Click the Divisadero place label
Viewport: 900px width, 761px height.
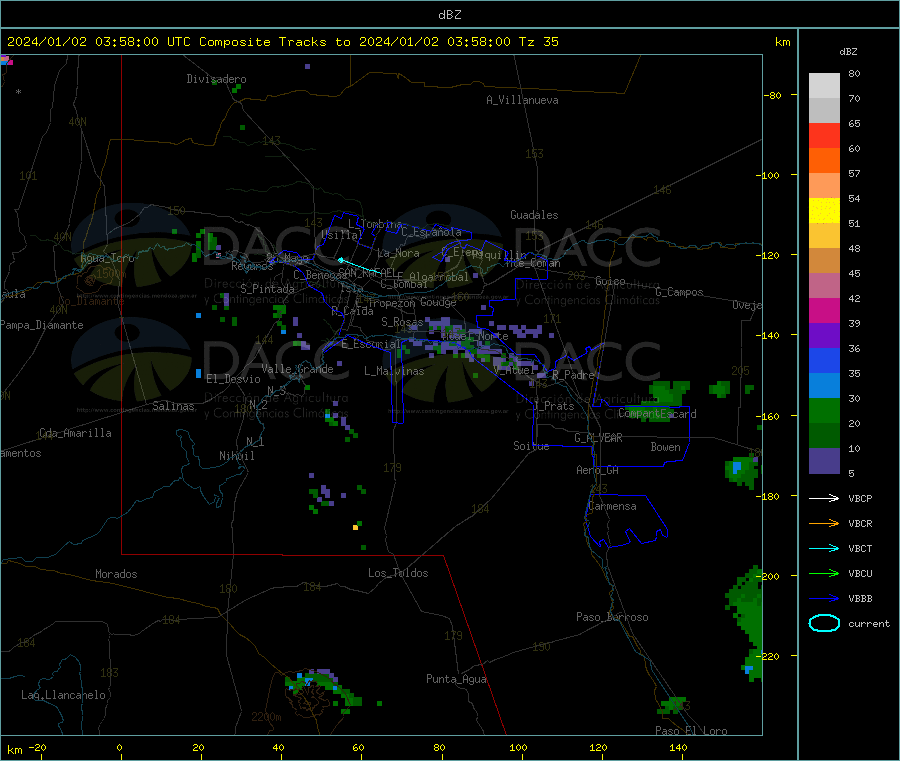click(x=216, y=79)
